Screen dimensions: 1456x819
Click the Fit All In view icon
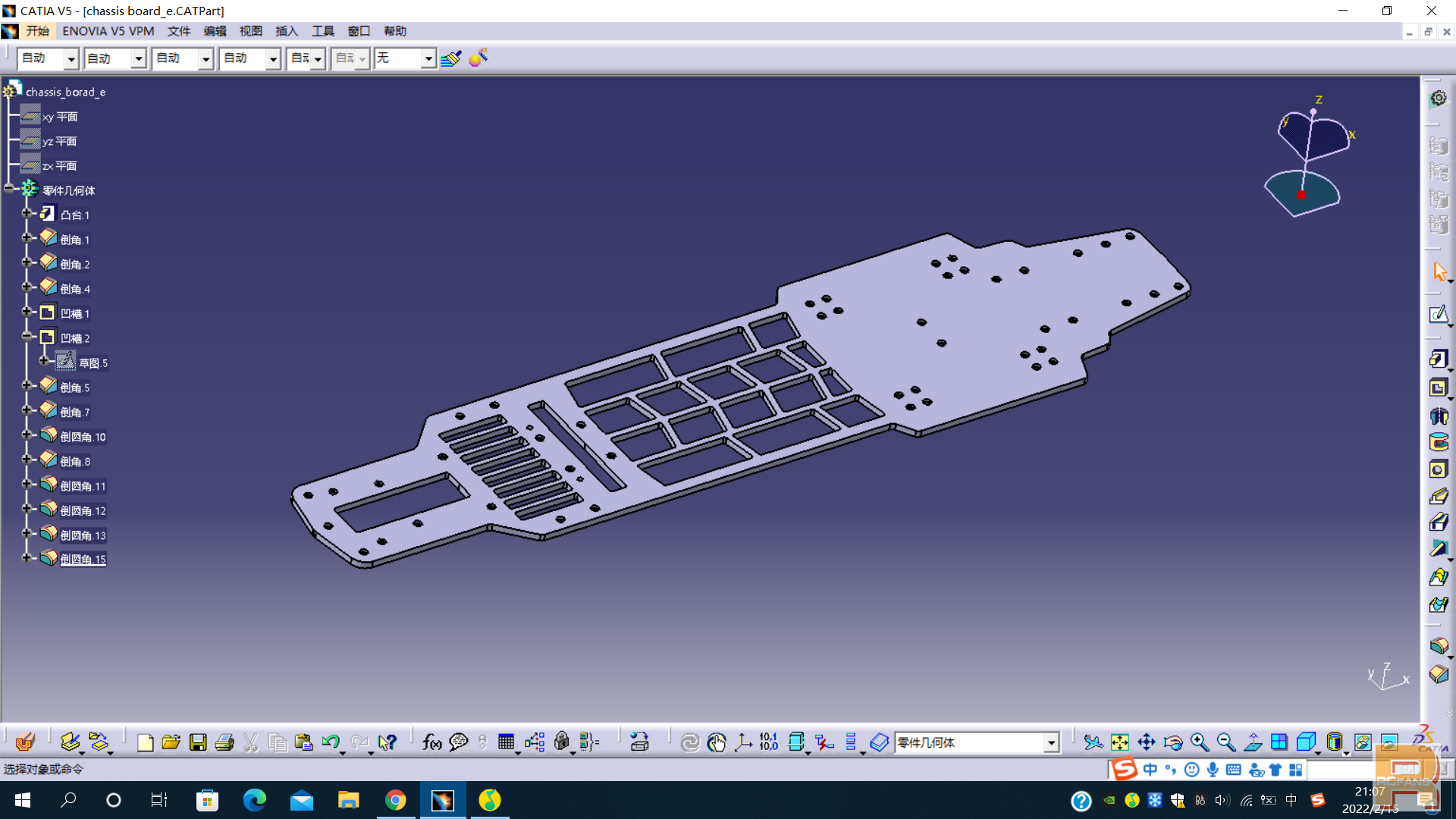coord(1119,742)
